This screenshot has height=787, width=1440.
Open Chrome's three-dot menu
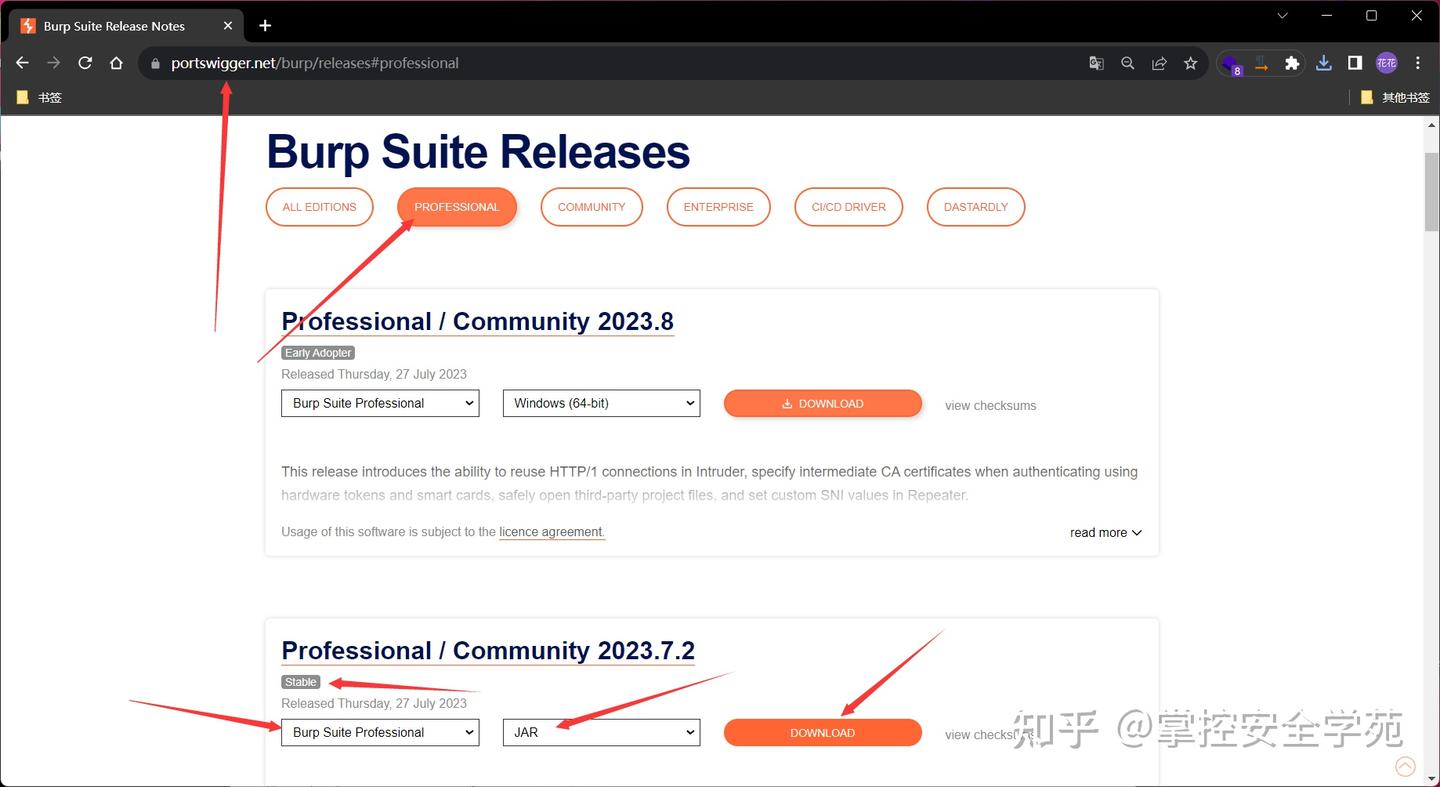click(x=1419, y=62)
